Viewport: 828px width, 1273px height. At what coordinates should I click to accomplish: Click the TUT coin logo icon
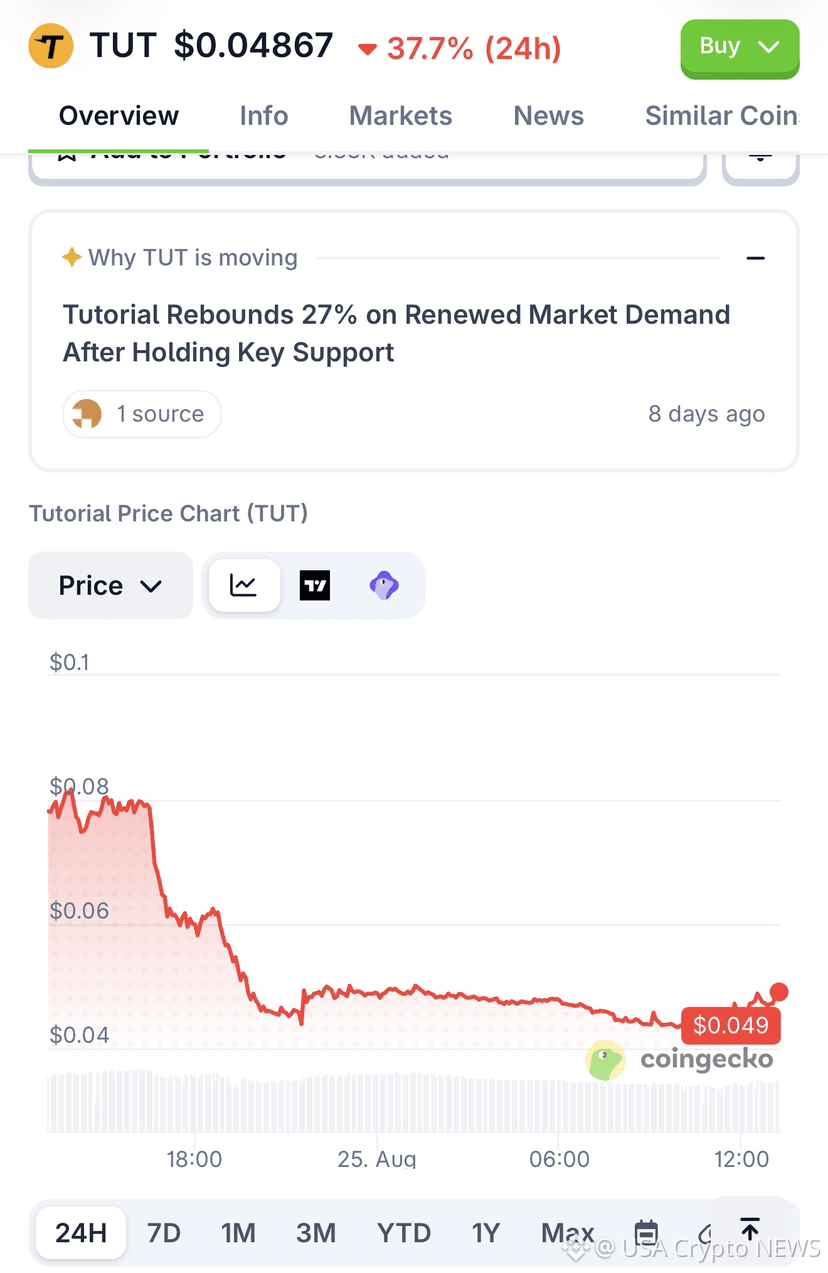pos(50,46)
